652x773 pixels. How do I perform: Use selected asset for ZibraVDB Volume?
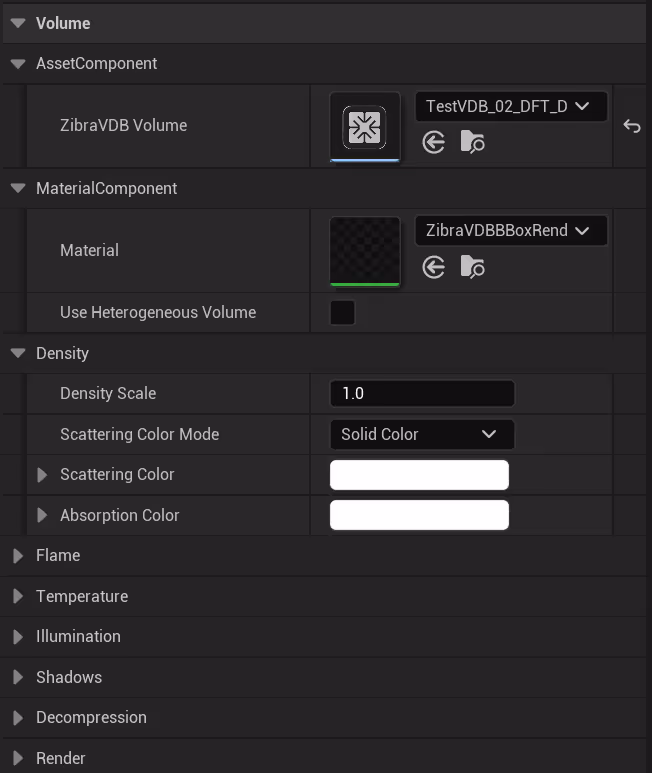coord(434,143)
